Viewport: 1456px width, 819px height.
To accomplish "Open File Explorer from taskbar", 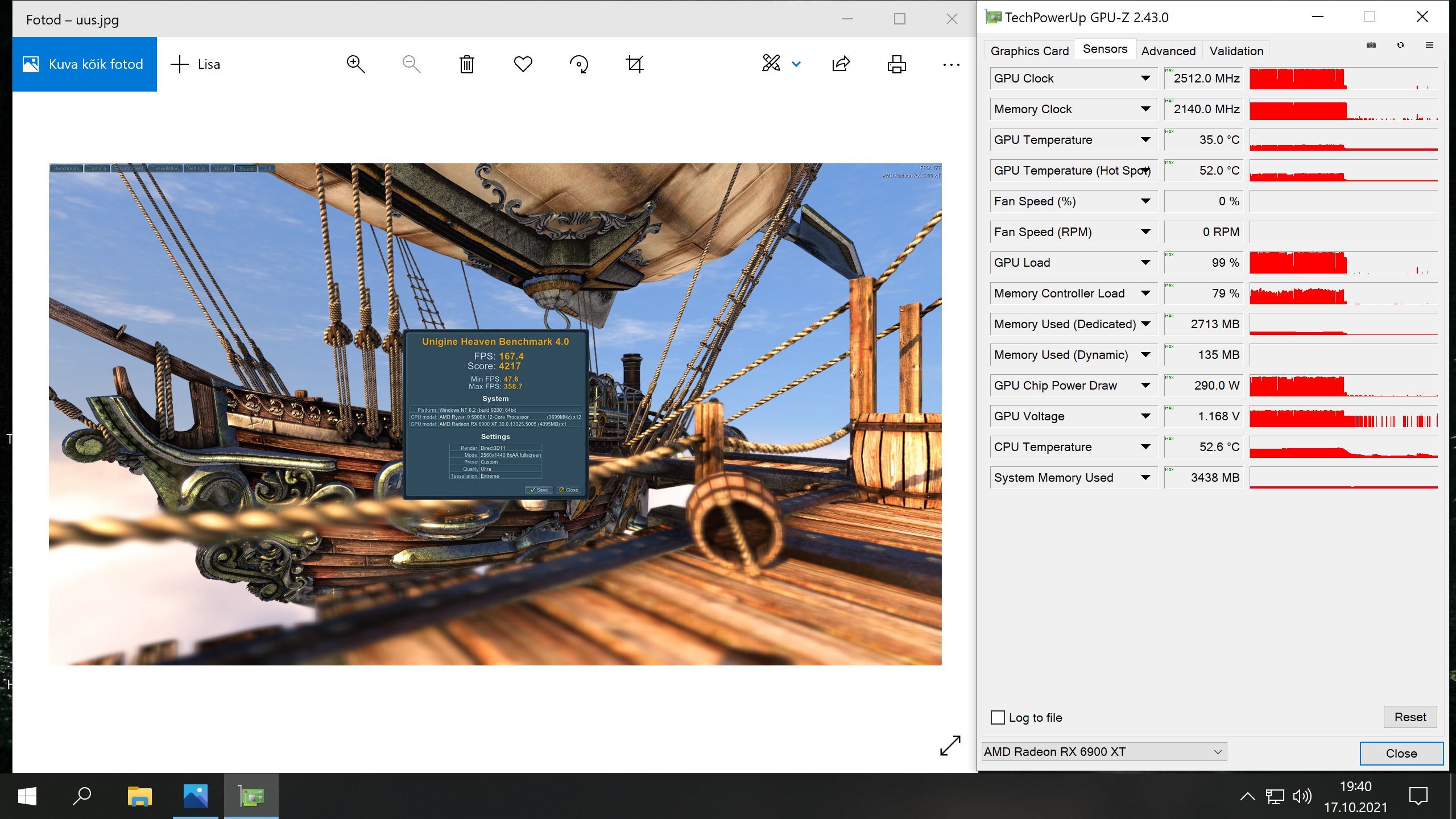I will click(139, 796).
